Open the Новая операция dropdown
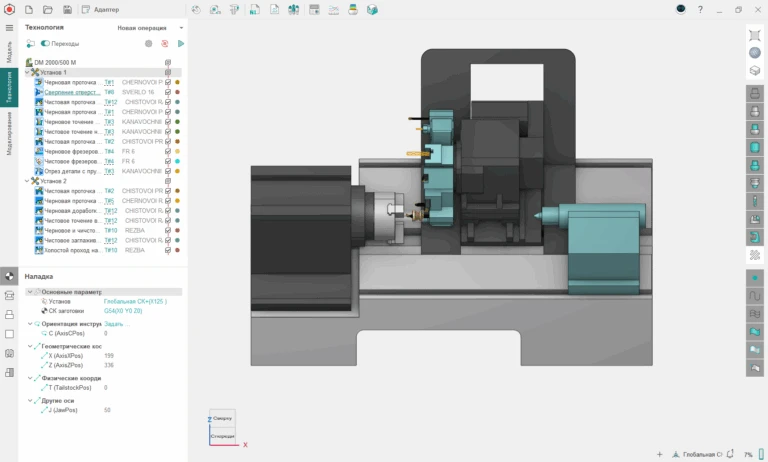 point(150,28)
